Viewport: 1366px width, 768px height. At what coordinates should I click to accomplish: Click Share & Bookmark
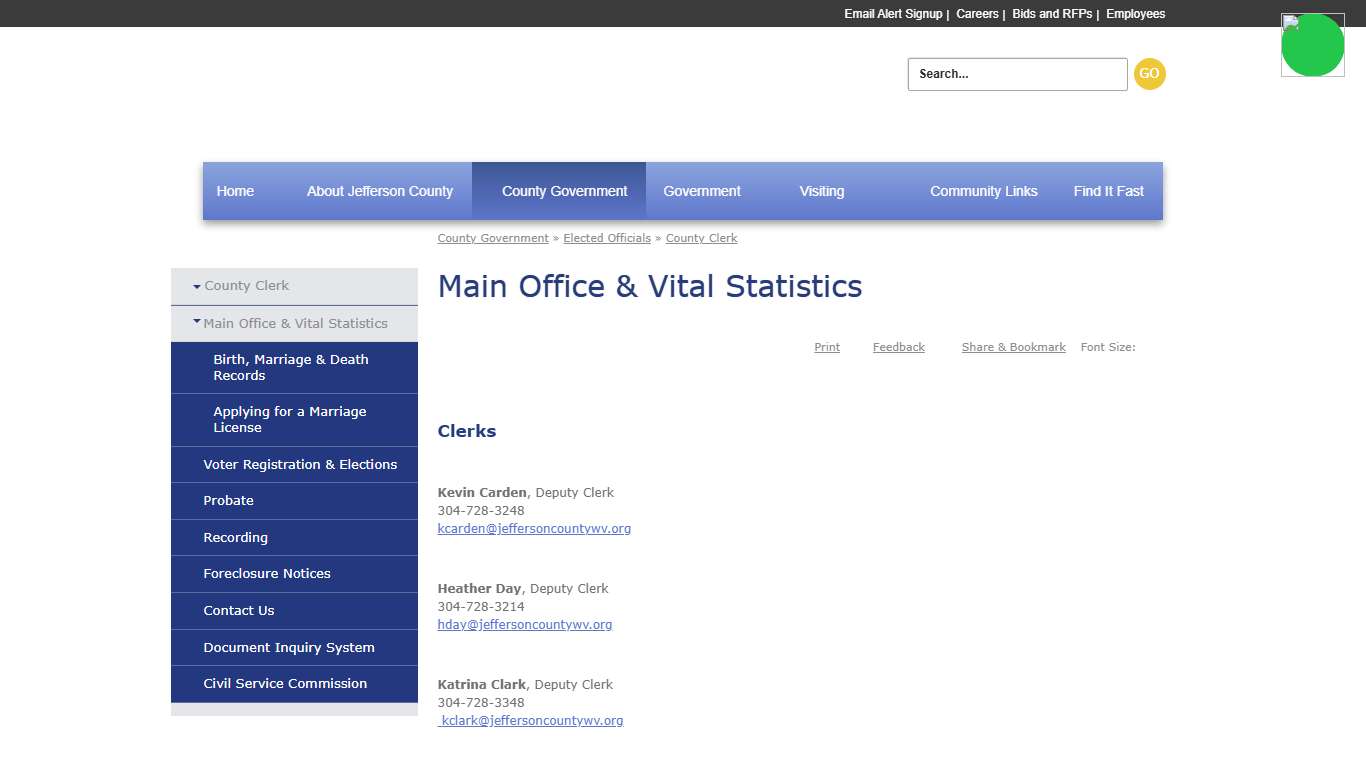pos(1013,347)
